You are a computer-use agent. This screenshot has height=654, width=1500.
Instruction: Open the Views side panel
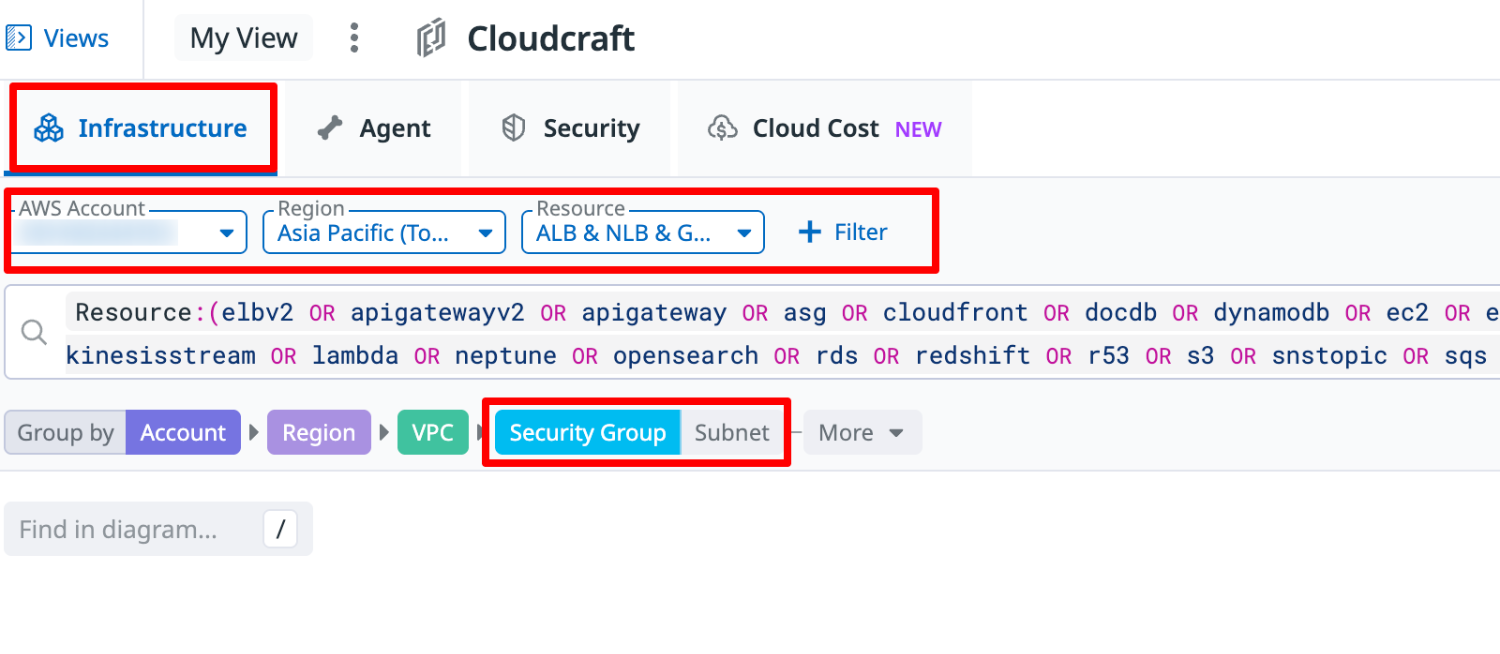click(x=57, y=38)
